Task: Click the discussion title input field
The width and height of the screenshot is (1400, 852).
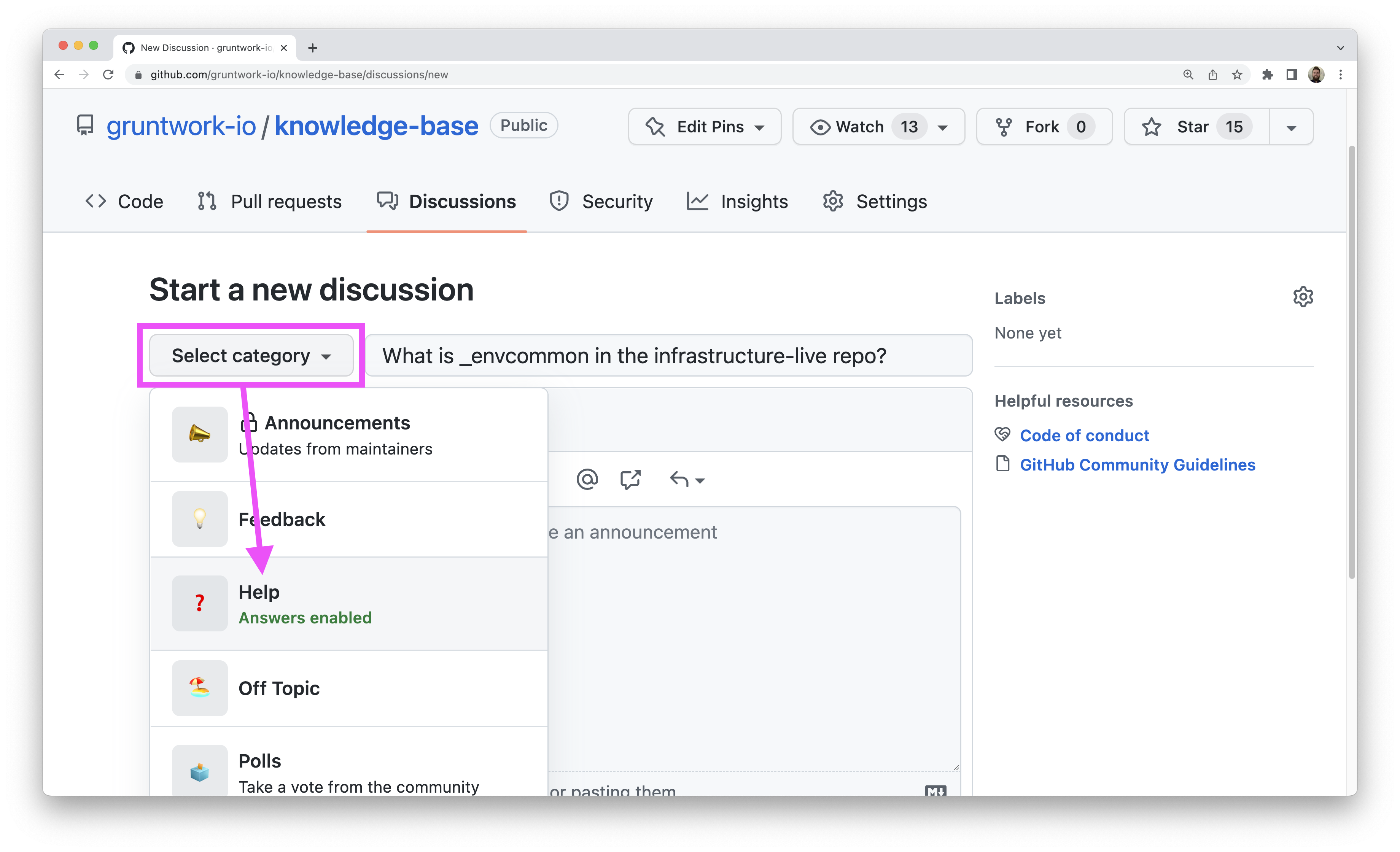Action: (669, 356)
